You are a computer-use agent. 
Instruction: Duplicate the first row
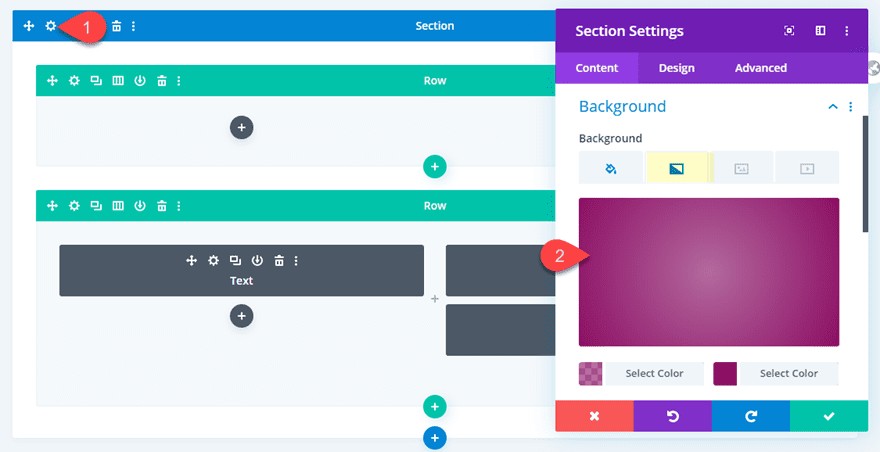click(x=96, y=81)
